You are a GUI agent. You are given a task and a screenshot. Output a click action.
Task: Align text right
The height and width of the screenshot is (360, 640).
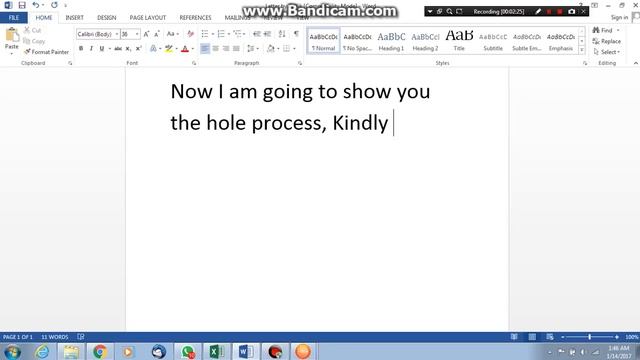point(226,49)
